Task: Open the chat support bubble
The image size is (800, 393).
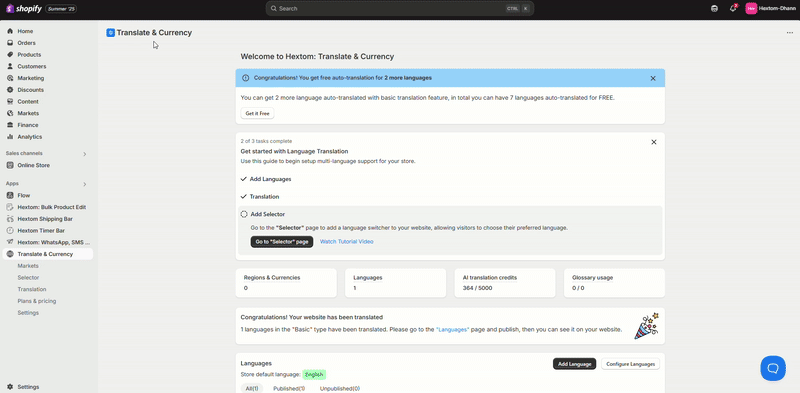Action: tap(773, 368)
